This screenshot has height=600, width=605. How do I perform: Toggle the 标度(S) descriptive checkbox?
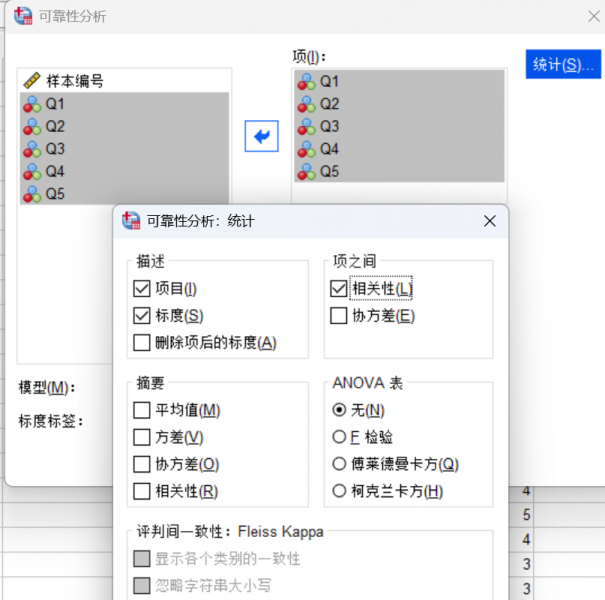point(142,316)
